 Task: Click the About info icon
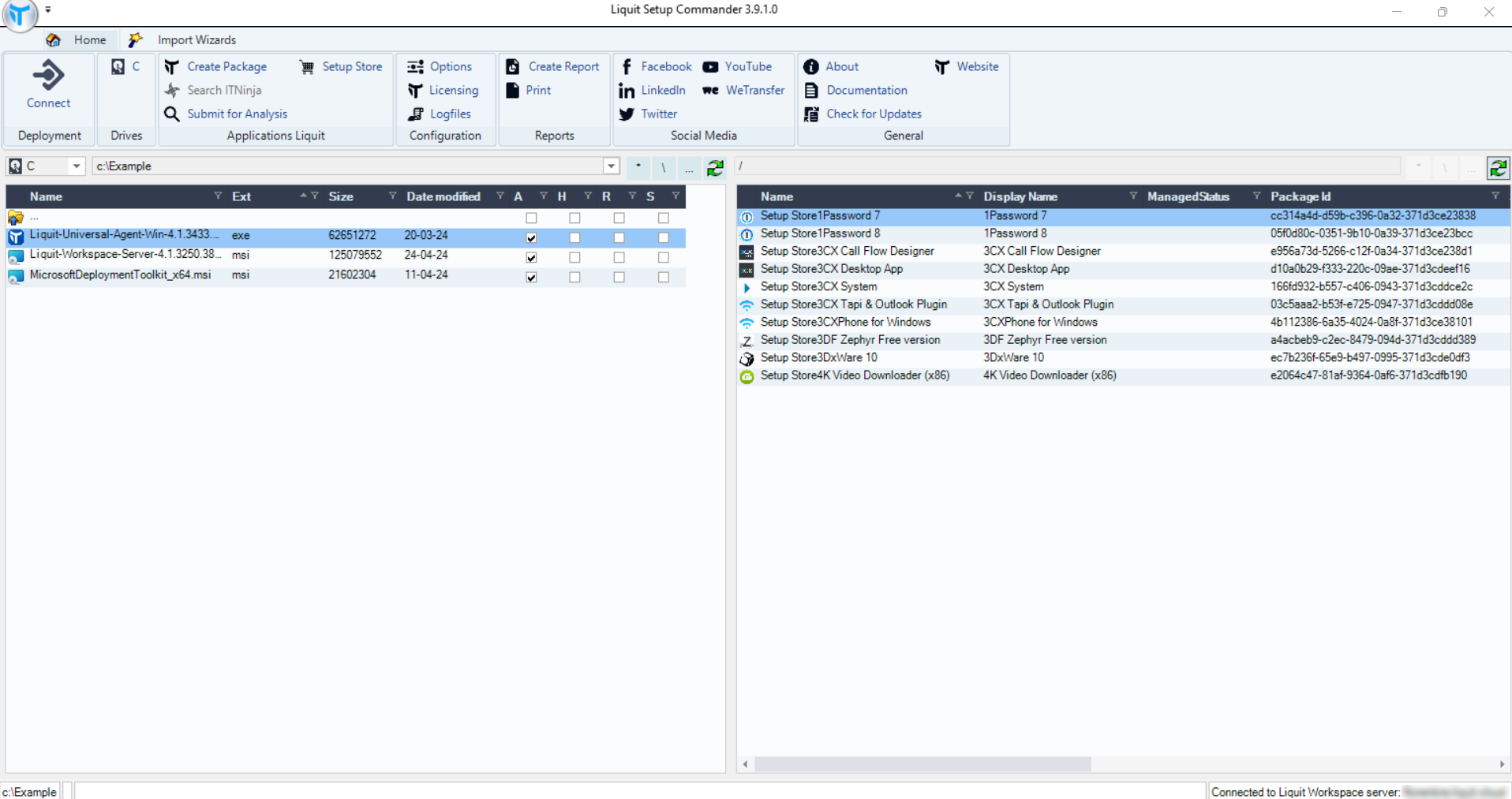coord(811,67)
